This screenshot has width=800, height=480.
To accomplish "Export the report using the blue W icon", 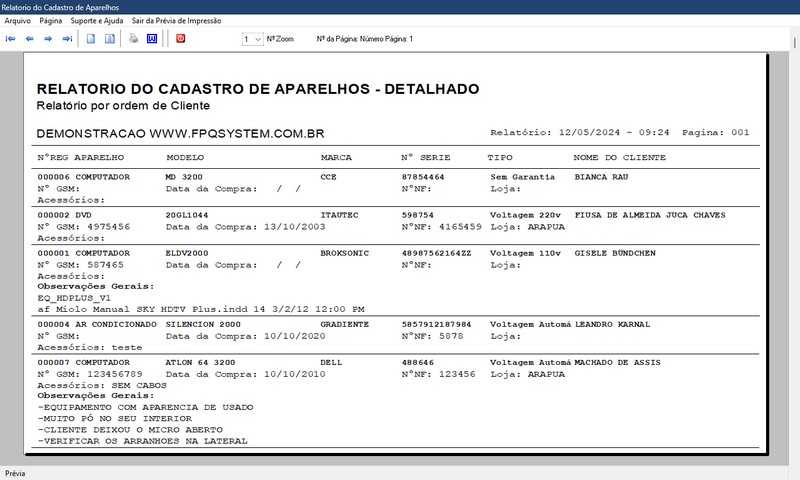I will coord(152,39).
